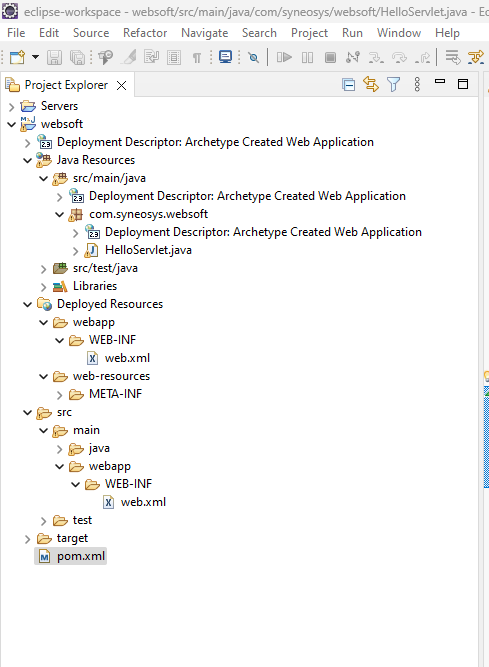Viewport: 489px width, 667px height.
Task: Select the web-resources folder
Action: 111,376
